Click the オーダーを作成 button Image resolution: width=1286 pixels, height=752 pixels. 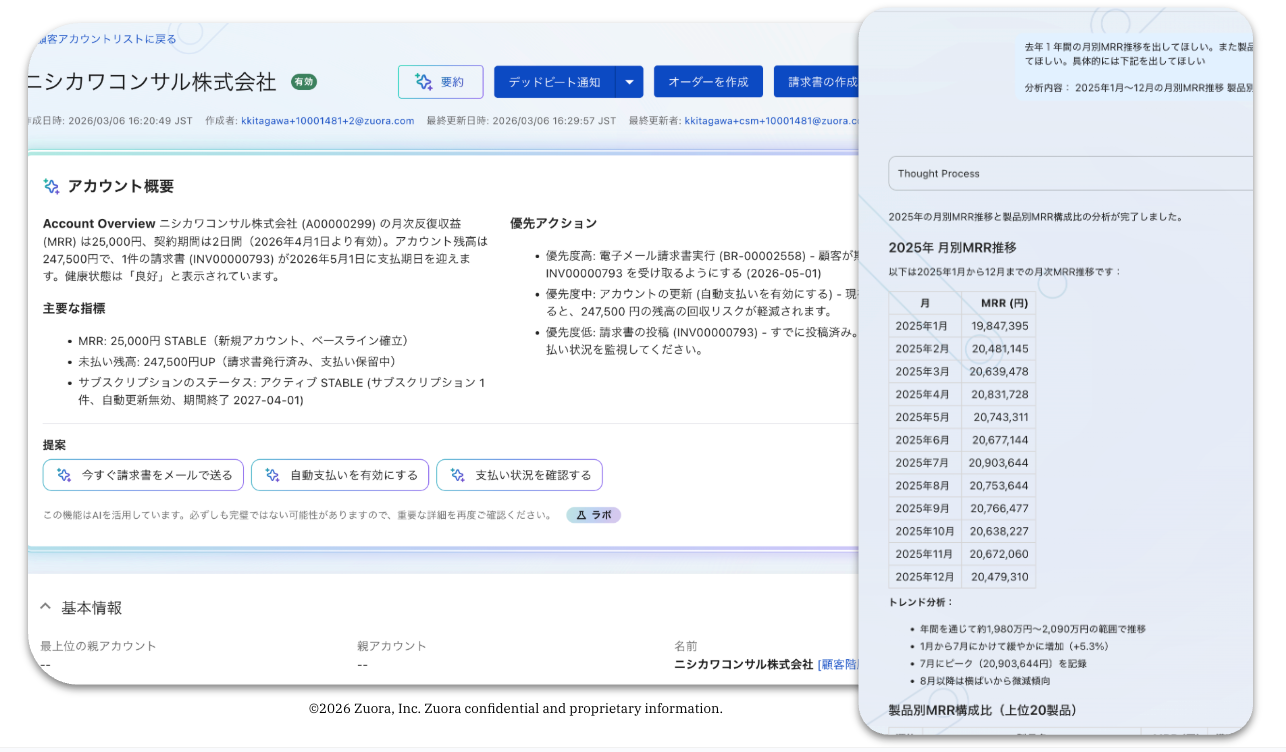pyautogui.click(x=708, y=82)
